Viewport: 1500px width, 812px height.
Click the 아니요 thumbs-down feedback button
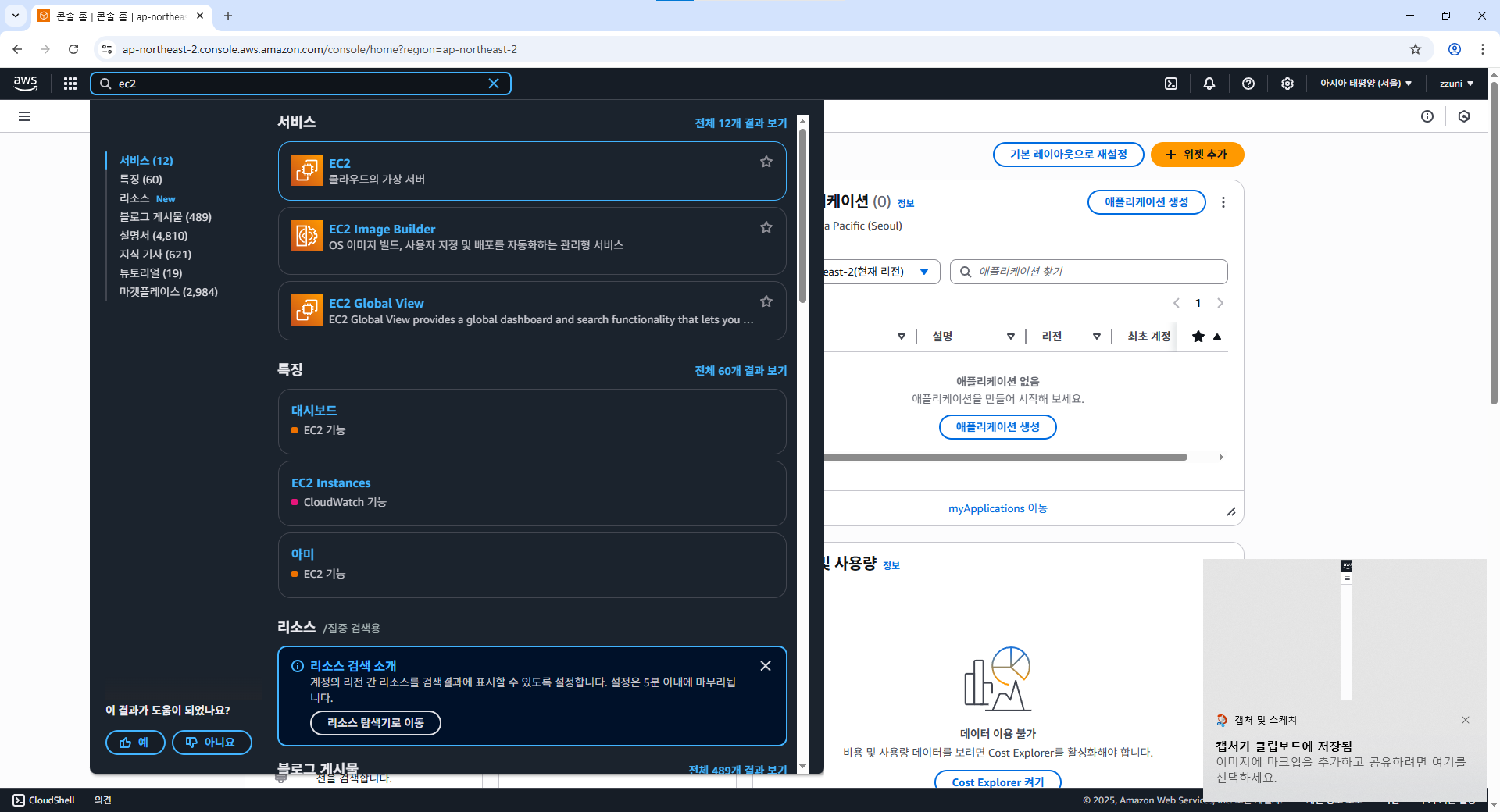tap(212, 743)
